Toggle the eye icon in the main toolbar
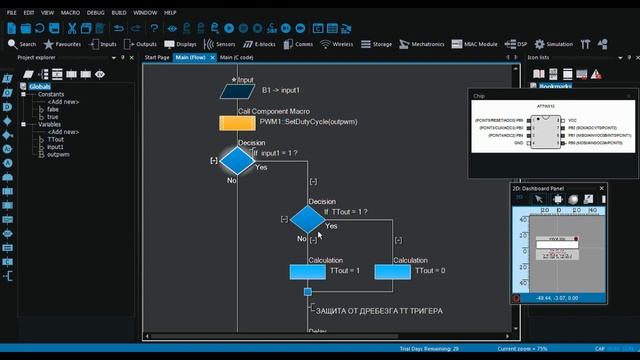Viewport: 640px width, 360px height. [x=172, y=28]
